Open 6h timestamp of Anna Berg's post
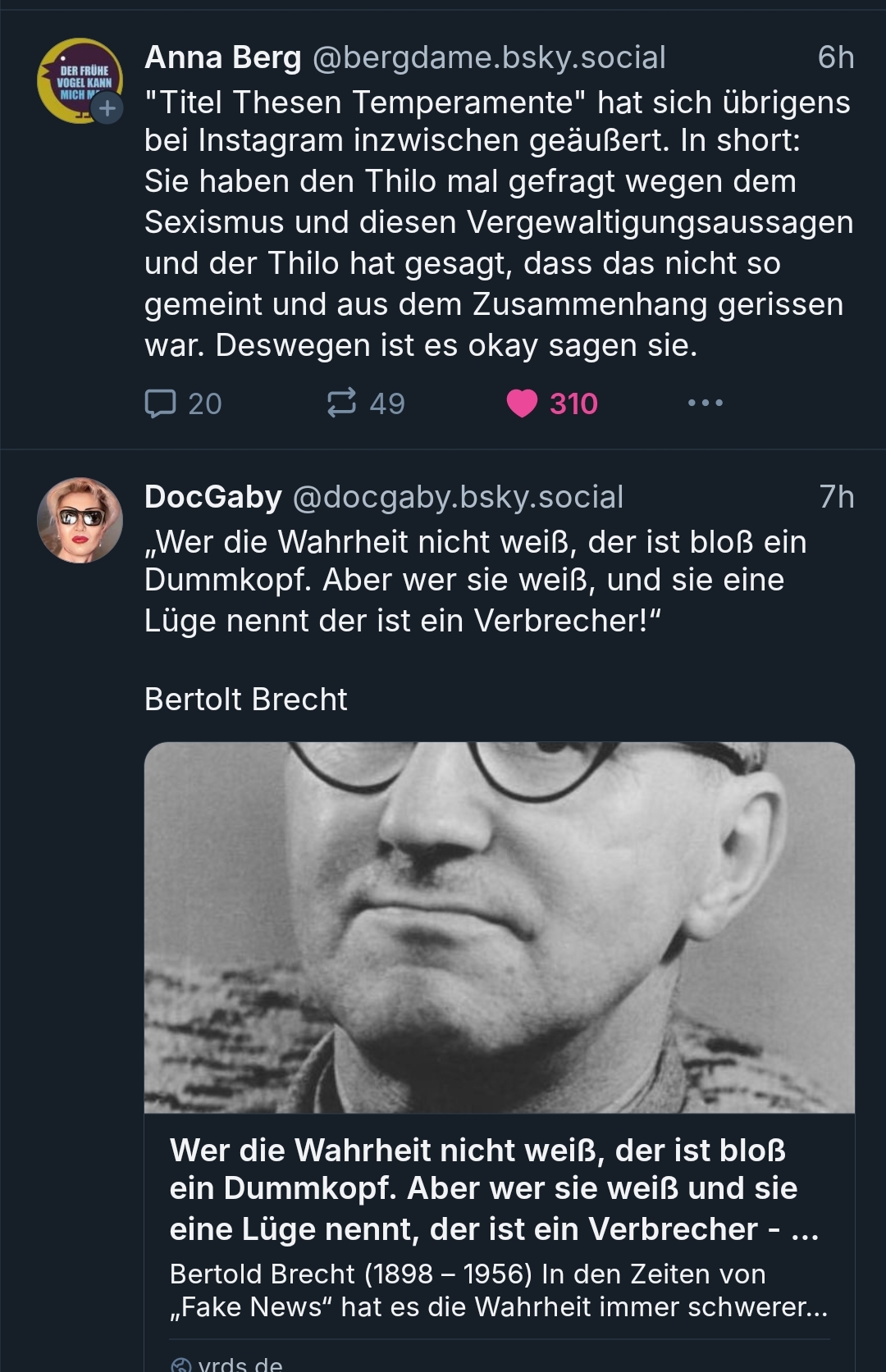Viewport: 886px width, 1372px height. (x=836, y=57)
